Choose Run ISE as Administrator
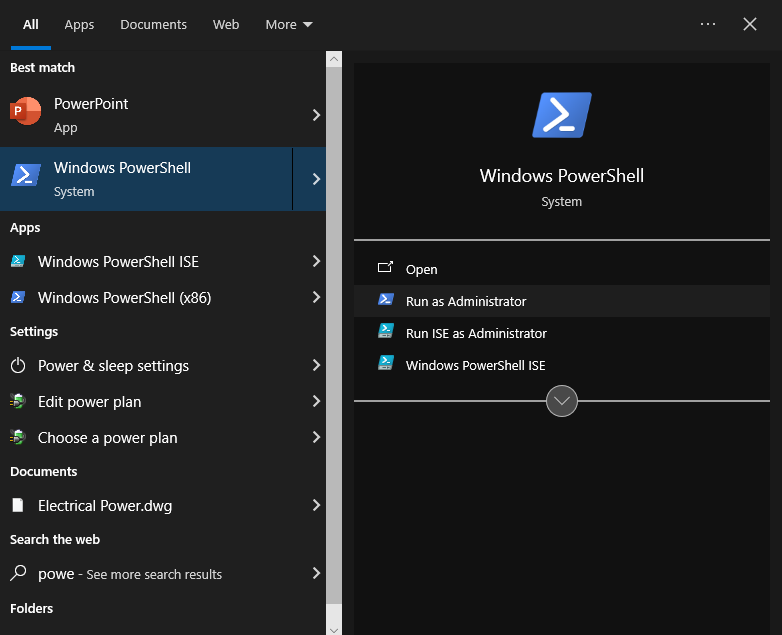Screen dimensions: 782x635 coord(562,333)
